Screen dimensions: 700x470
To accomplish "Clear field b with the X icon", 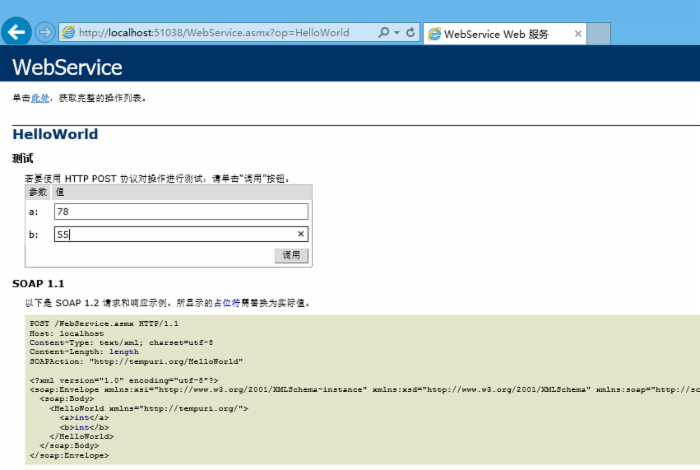I will coord(300,234).
